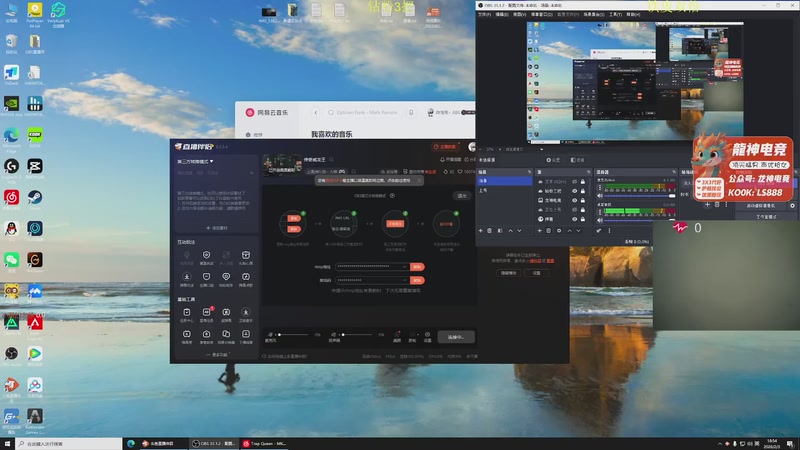Screen dimensions: 800x450
Task: Click the Windows taskbar search box
Action: point(69,444)
